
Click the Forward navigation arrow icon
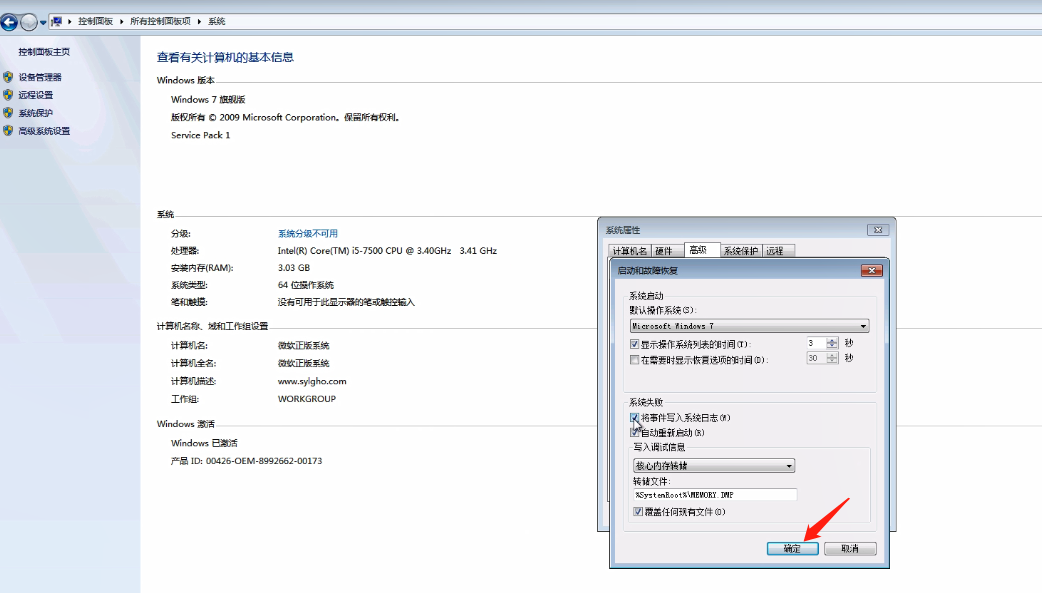point(29,22)
